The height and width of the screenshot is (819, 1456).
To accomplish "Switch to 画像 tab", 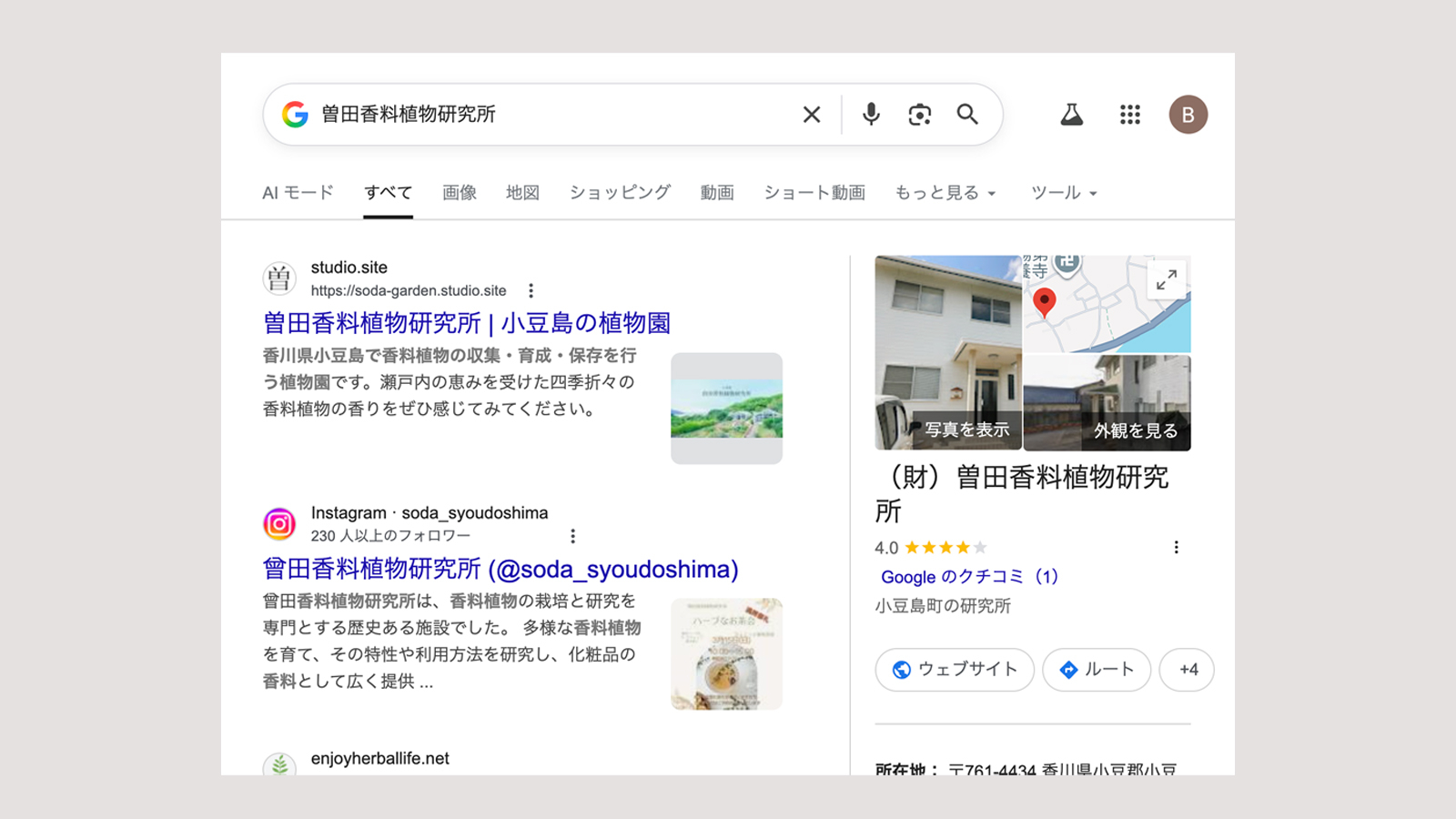I will click(460, 193).
